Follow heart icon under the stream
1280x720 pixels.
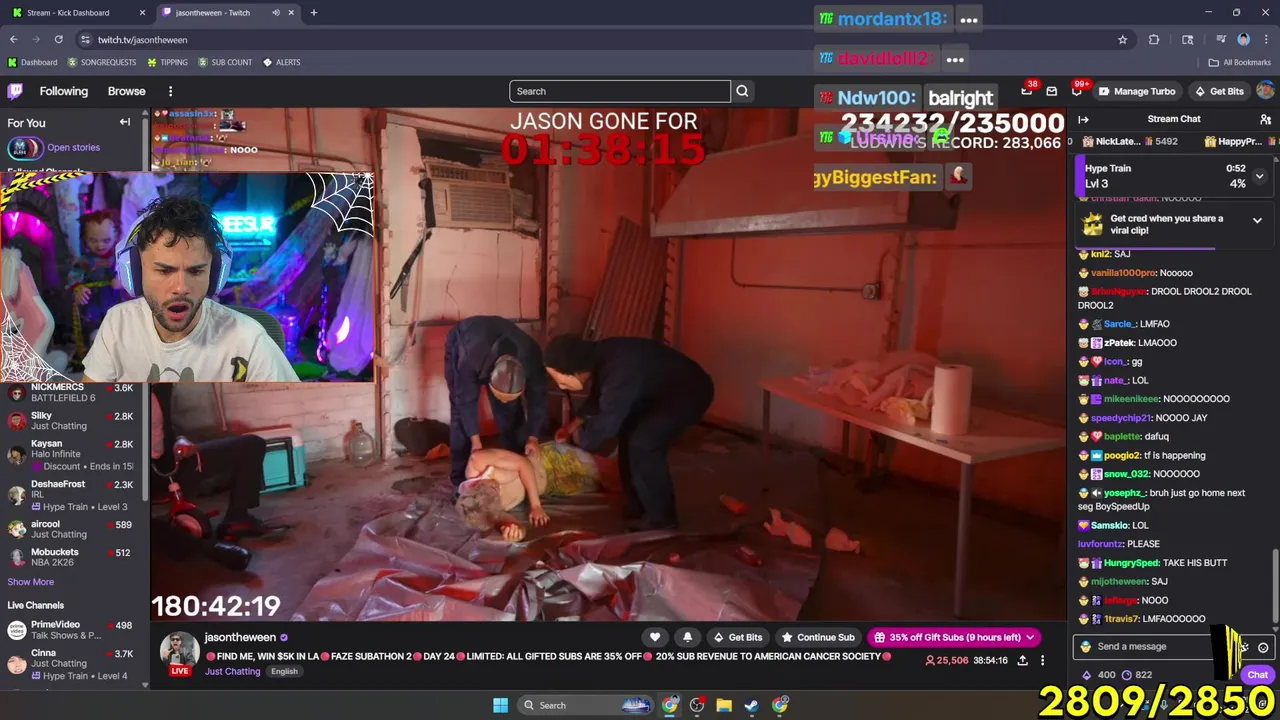coord(655,637)
